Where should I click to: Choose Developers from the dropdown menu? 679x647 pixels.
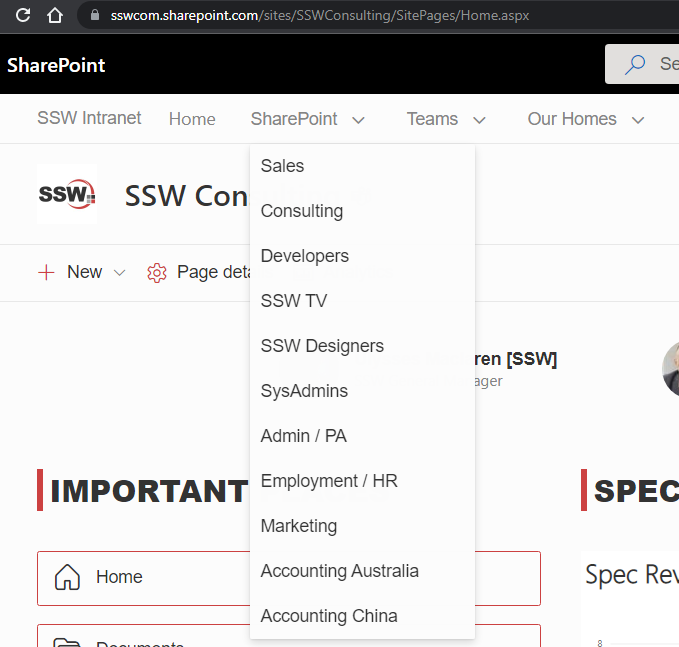pyautogui.click(x=362, y=256)
